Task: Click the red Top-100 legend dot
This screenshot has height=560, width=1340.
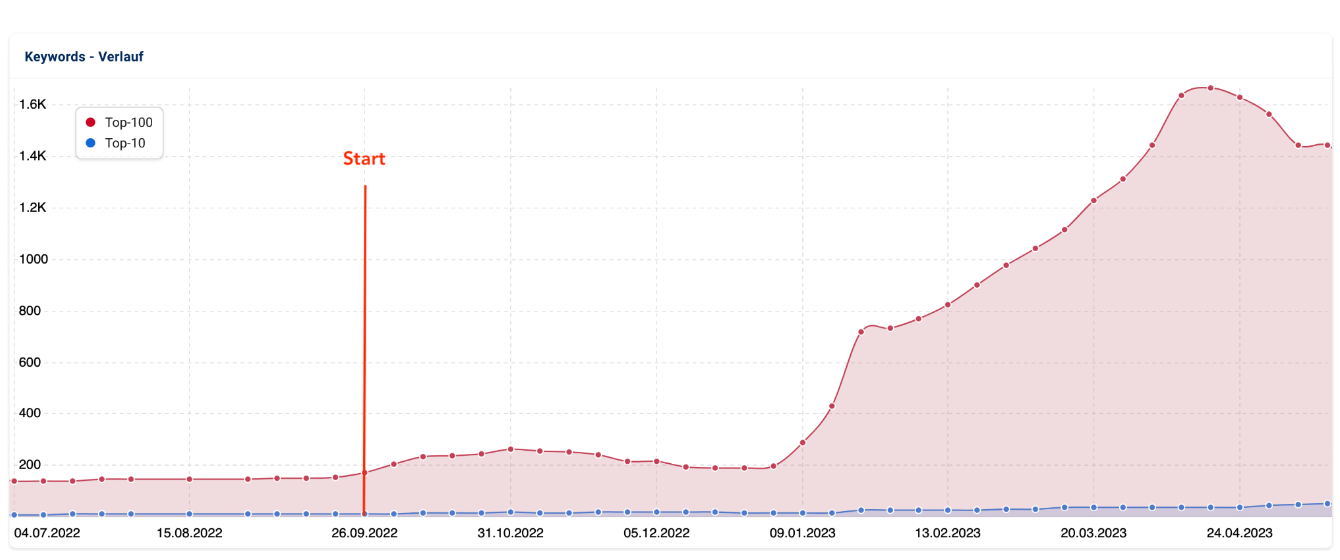Action: click(x=90, y=122)
